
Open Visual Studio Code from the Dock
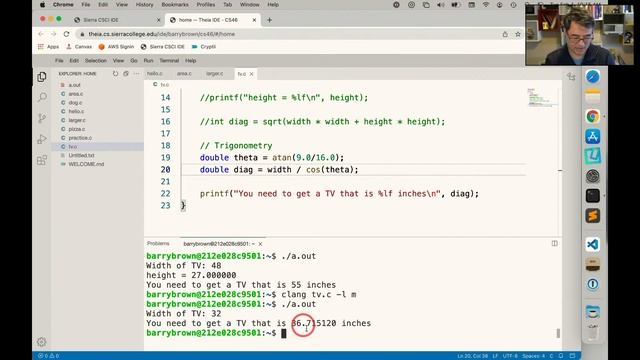[593, 244]
